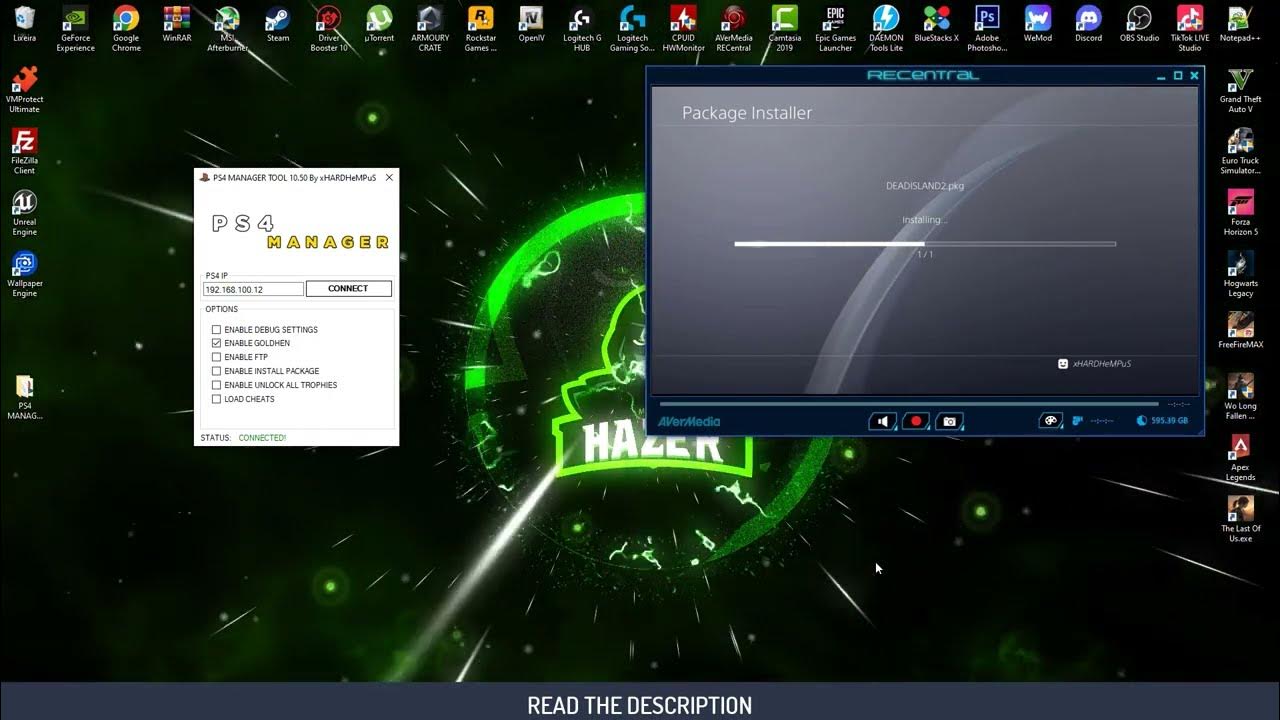Open Camtasia 2019 shortcut
This screenshot has height=720, width=1280.
click(x=785, y=27)
